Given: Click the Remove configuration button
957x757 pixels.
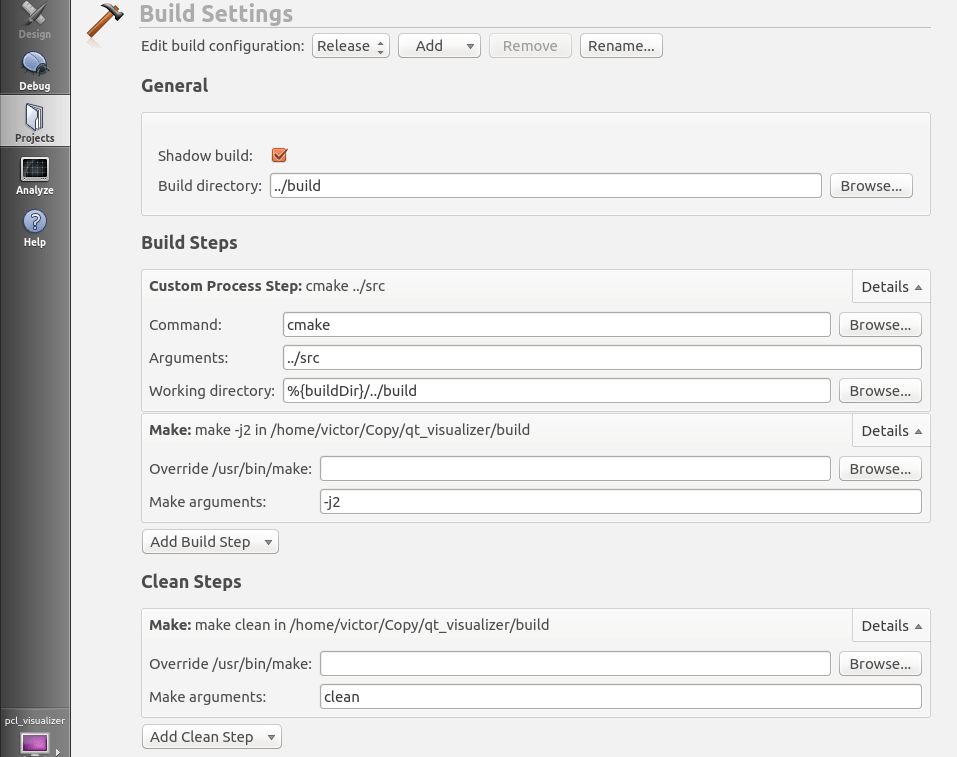Looking at the screenshot, I should [530, 45].
